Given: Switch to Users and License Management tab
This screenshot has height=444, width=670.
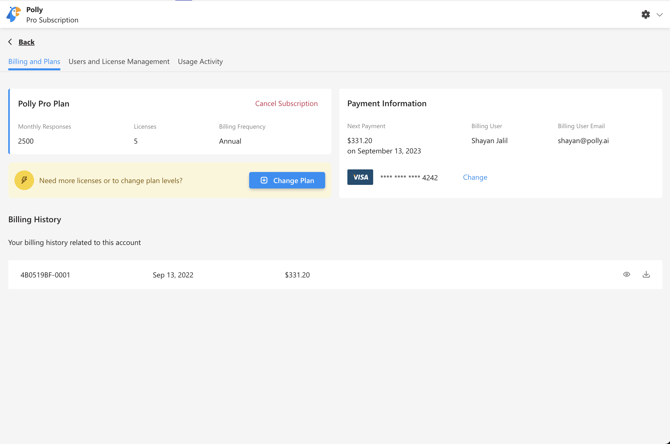Looking at the screenshot, I should (119, 62).
